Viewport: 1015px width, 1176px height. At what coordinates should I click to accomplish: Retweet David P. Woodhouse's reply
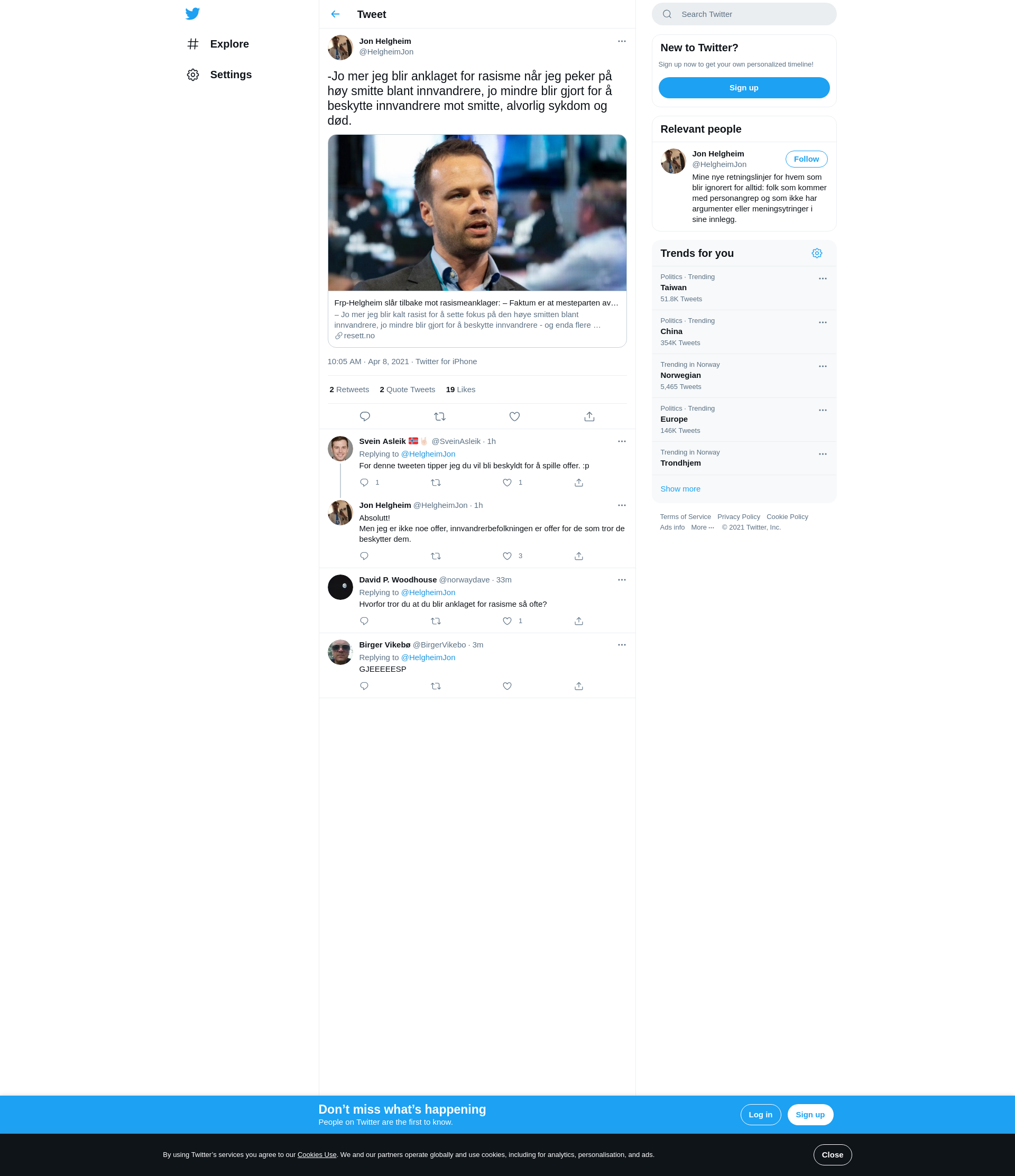[x=436, y=621]
